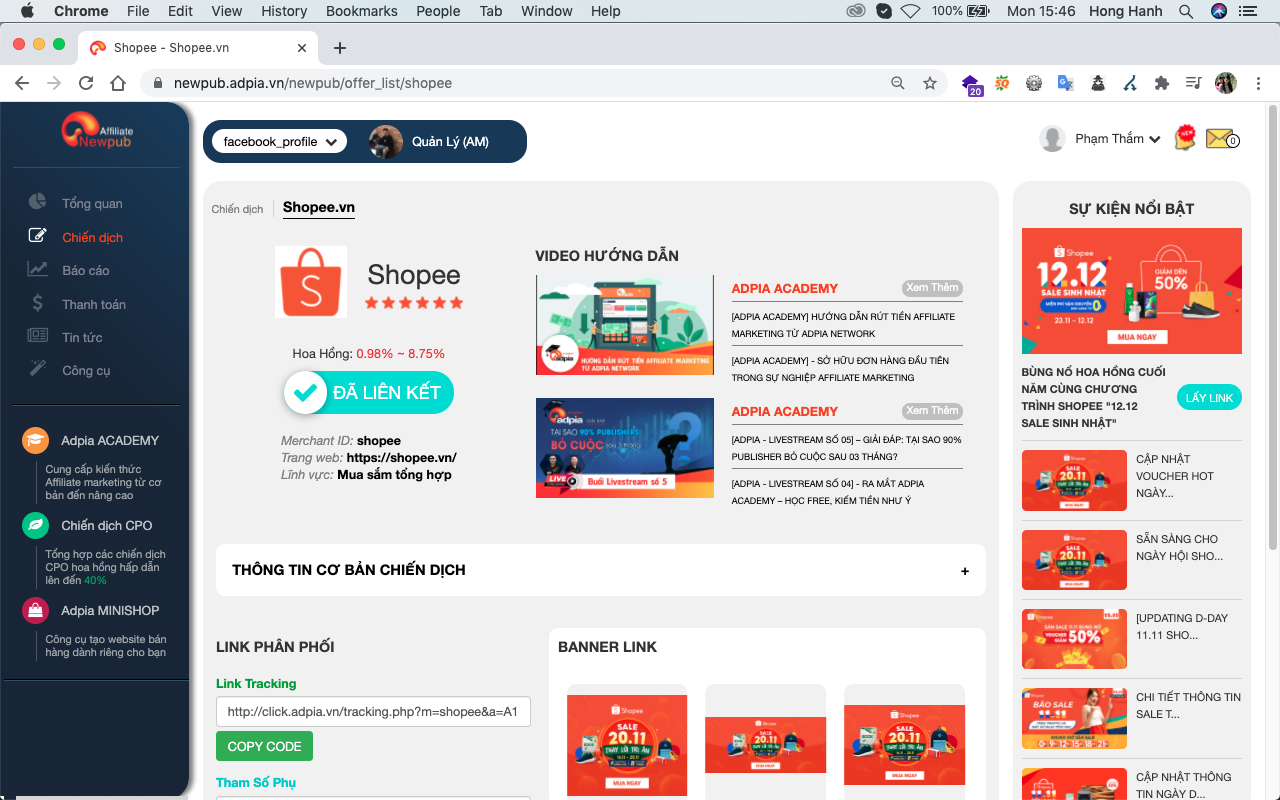1280x800 pixels.
Task: Click Chiến dịch CPO leaf icon
Action: click(36, 525)
